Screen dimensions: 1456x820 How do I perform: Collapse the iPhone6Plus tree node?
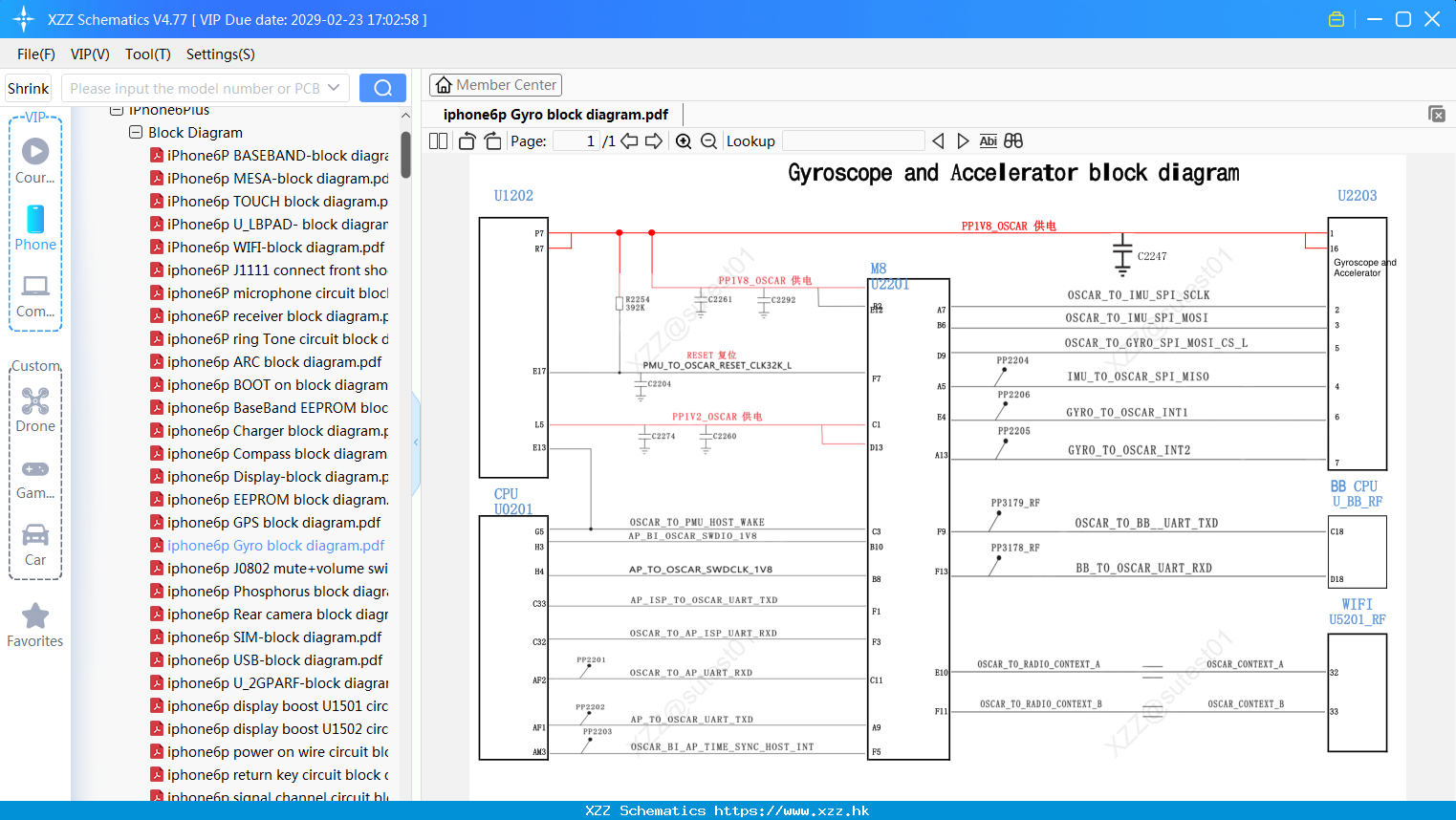tap(117, 110)
